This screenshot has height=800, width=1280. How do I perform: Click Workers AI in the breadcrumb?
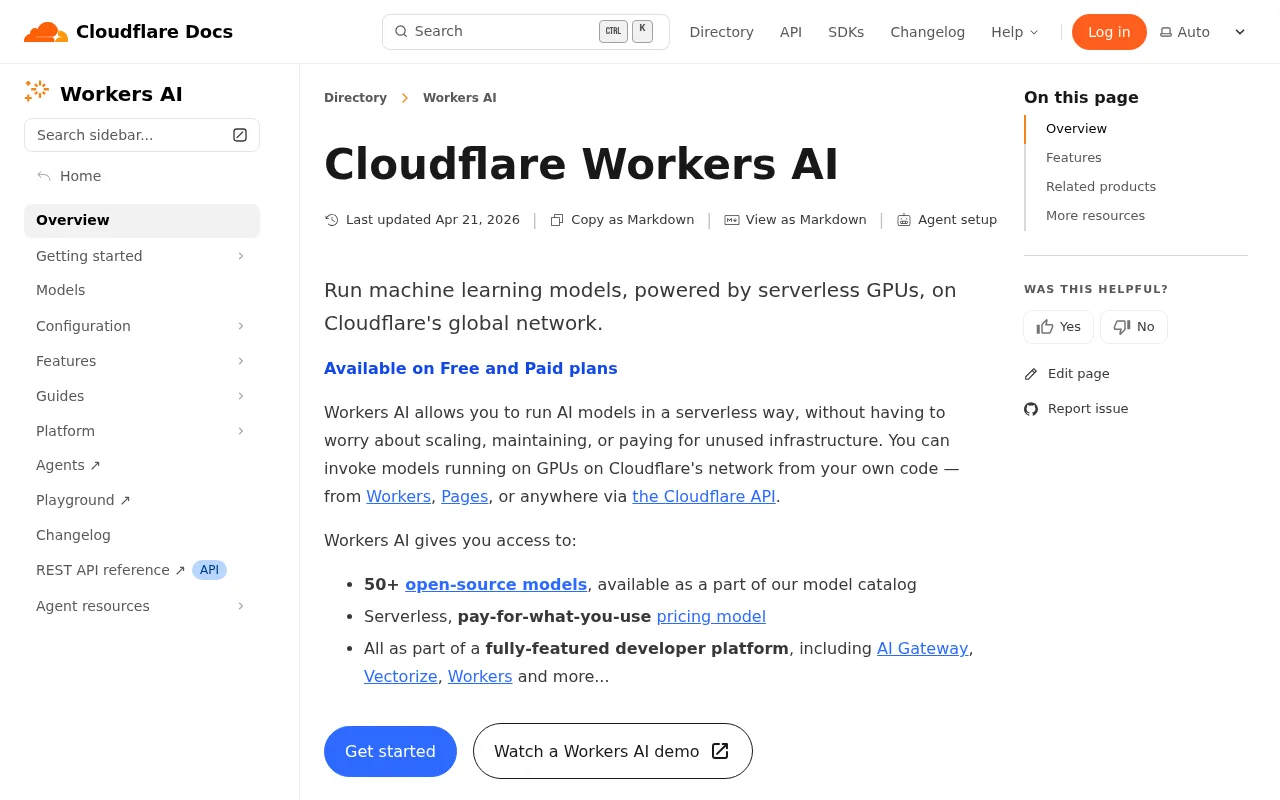point(460,98)
